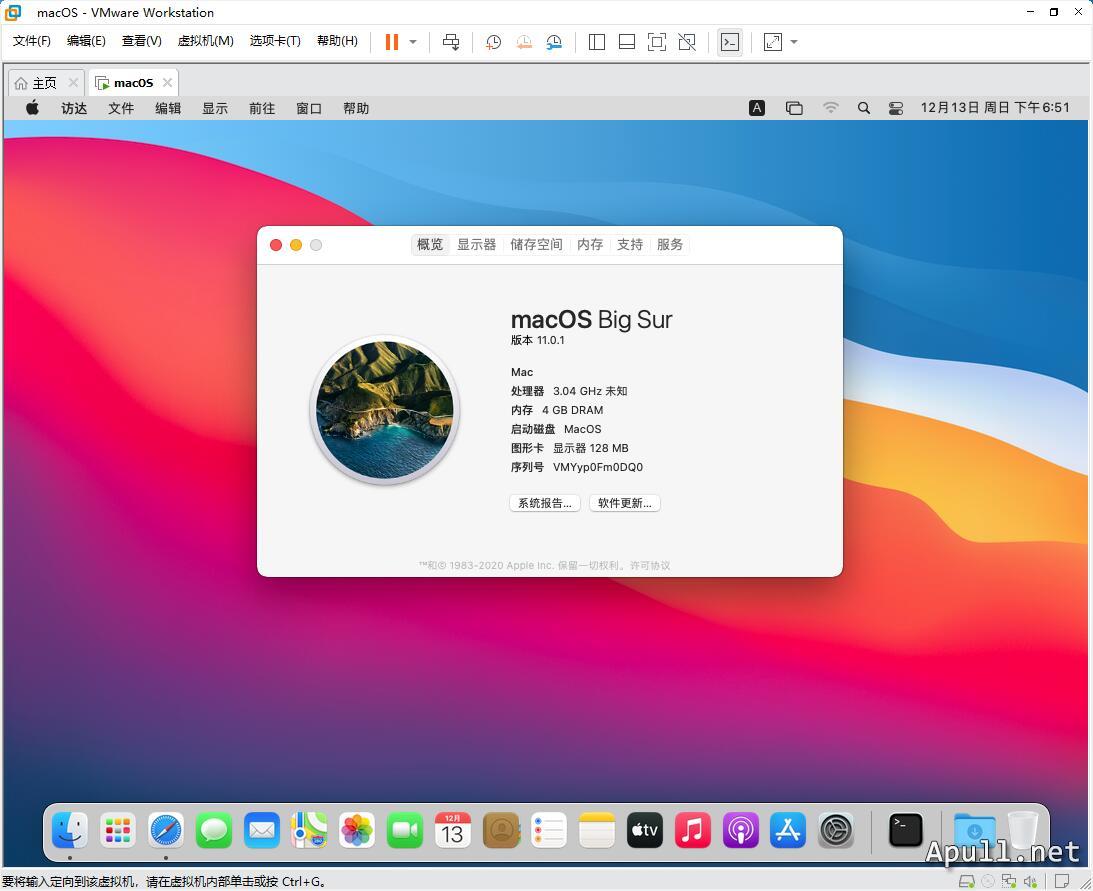Switch to the 服务 tab
This screenshot has width=1093, height=891.
(670, 245)
